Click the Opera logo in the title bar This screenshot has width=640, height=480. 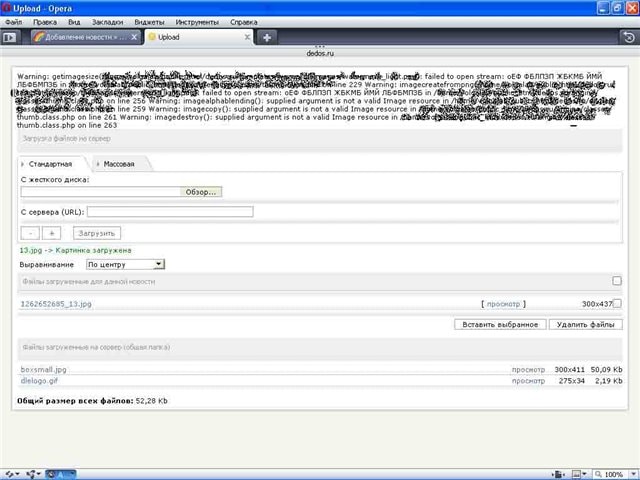point(6,8)
